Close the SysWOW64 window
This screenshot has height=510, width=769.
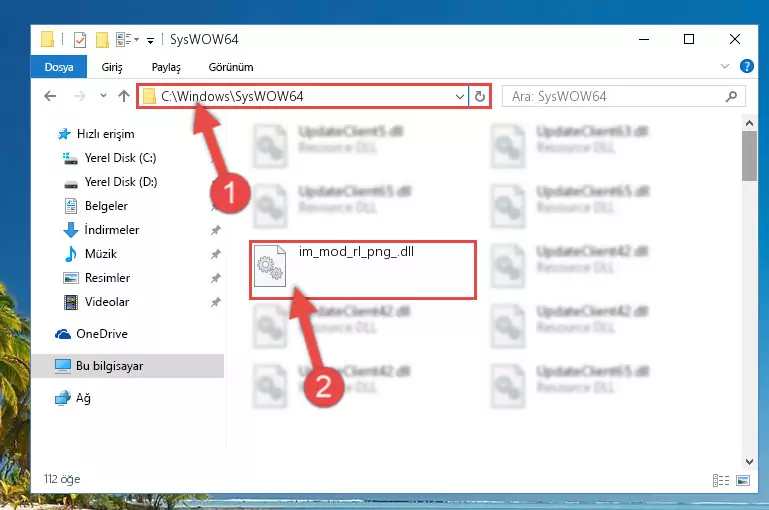pyautogui.click(x=735, y=39)
